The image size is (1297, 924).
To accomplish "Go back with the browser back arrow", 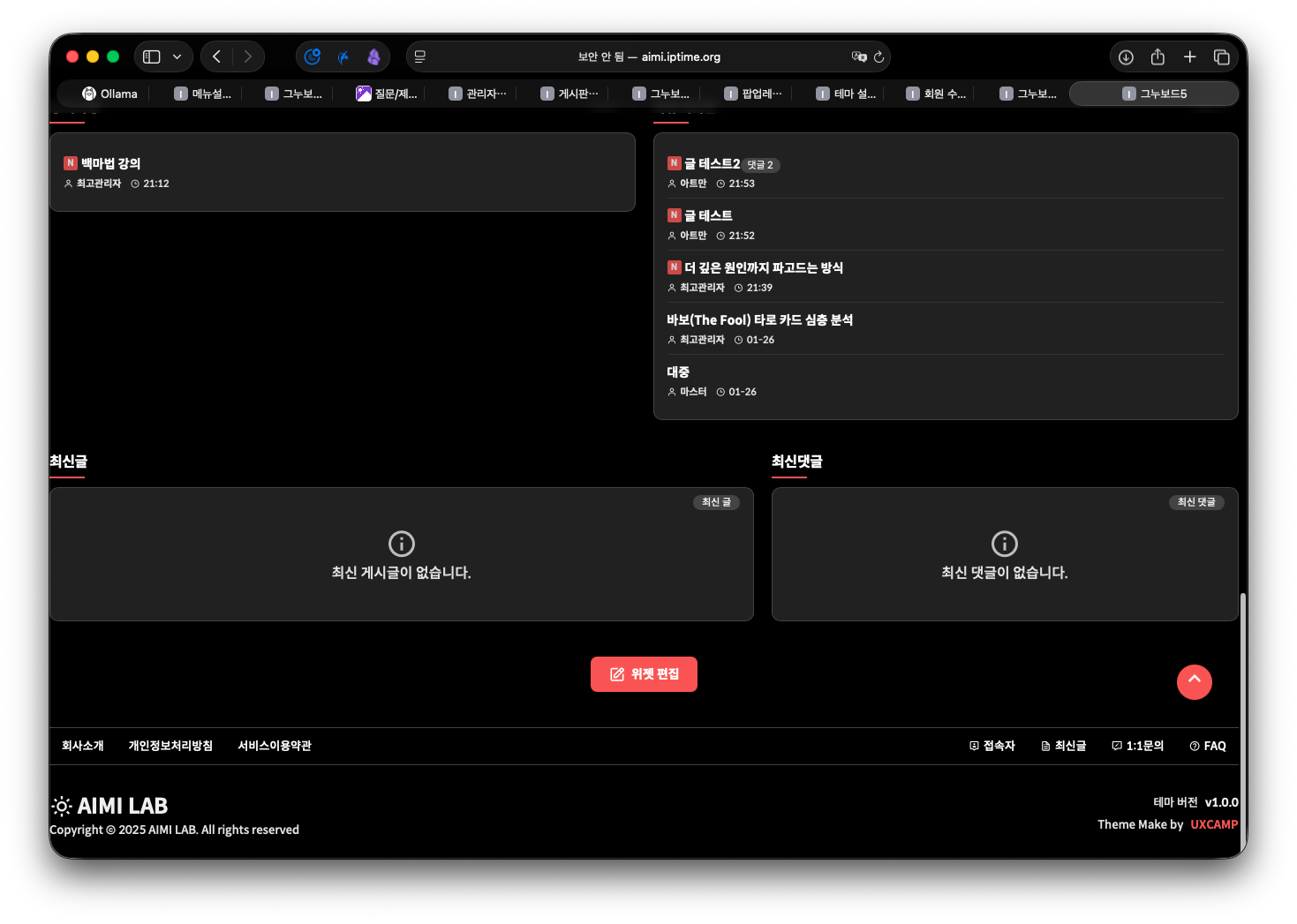I will [x=216, y=56].
